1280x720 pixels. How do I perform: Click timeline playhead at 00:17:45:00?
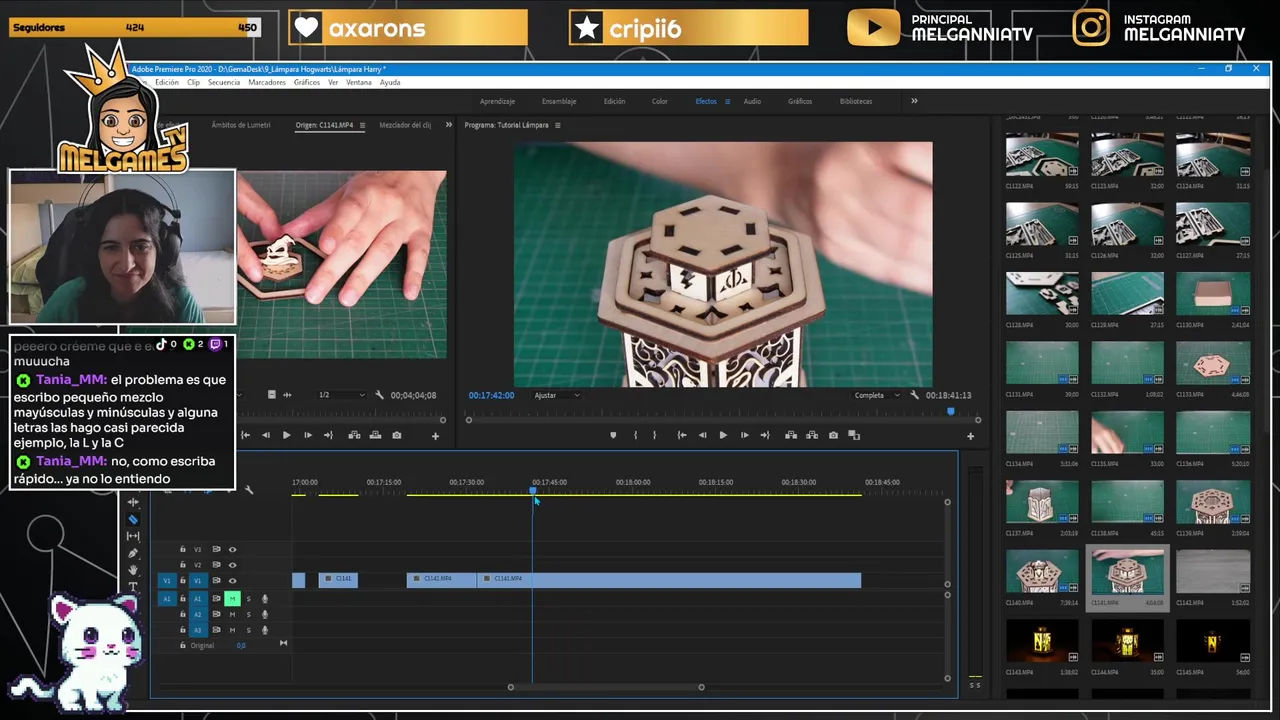[532, 489]
